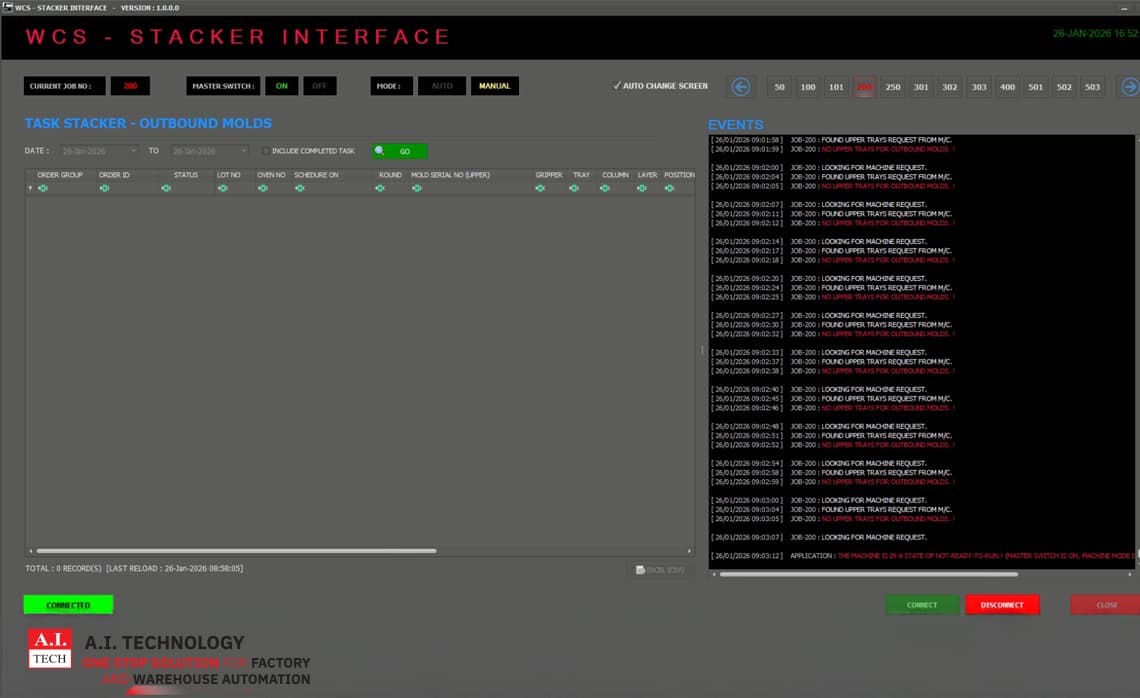Image resolution: width=1140 pixels, height=698 pixels.
Task: Open the Column column filter icon
Action: pyautogui.click(x=605, y=188)
